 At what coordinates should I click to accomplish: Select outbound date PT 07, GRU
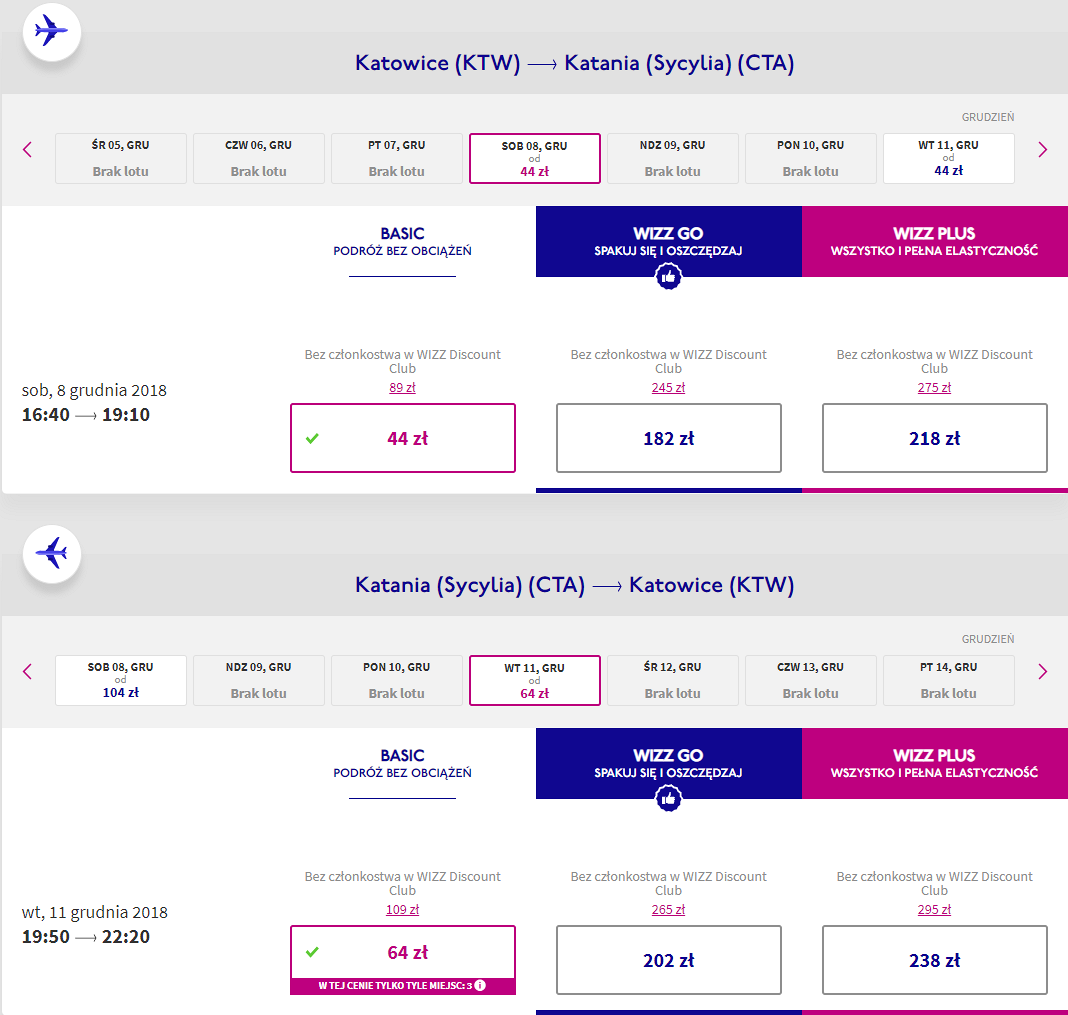click(396, 158)
